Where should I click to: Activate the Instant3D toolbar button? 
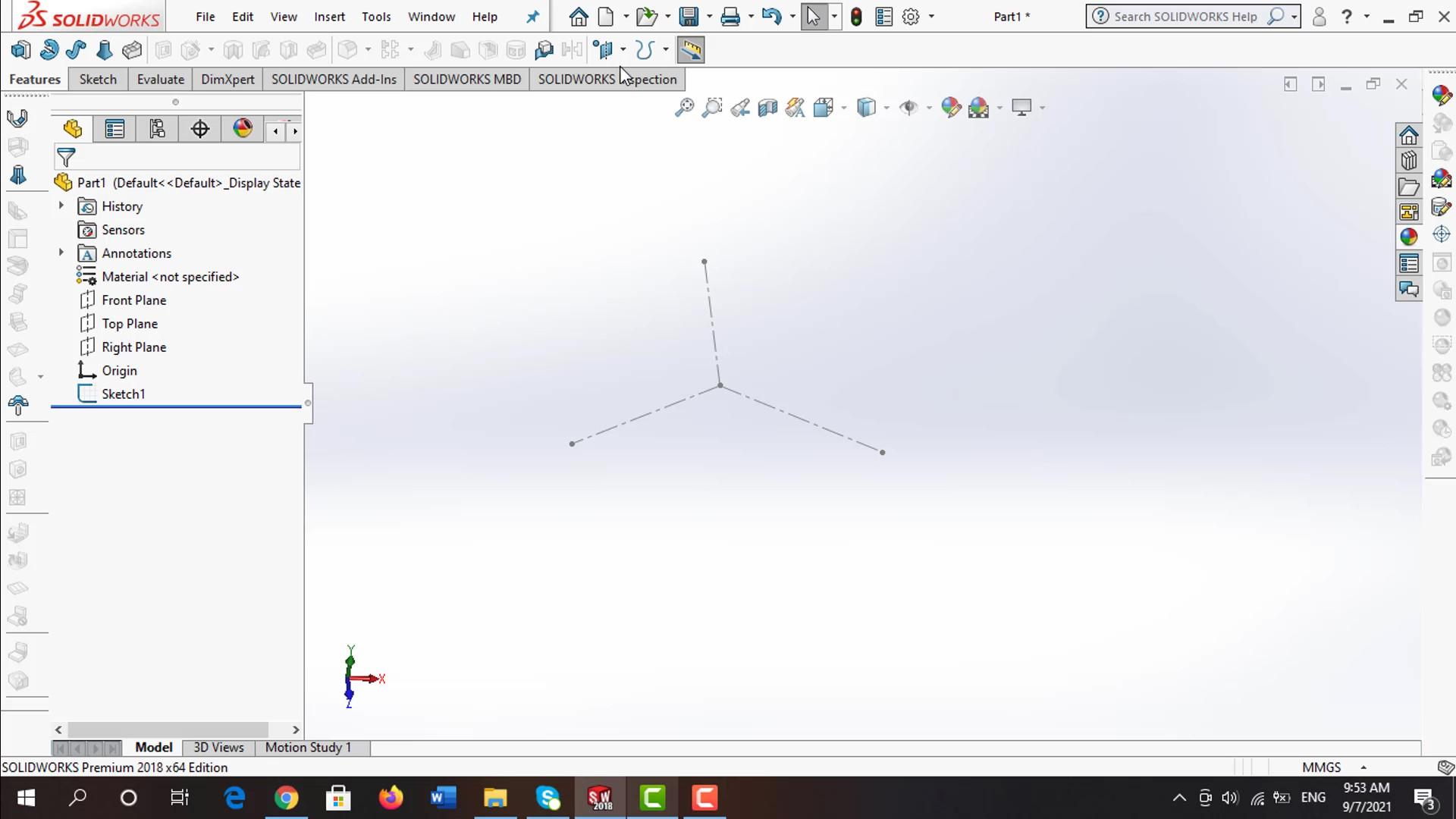coord(690,50)
